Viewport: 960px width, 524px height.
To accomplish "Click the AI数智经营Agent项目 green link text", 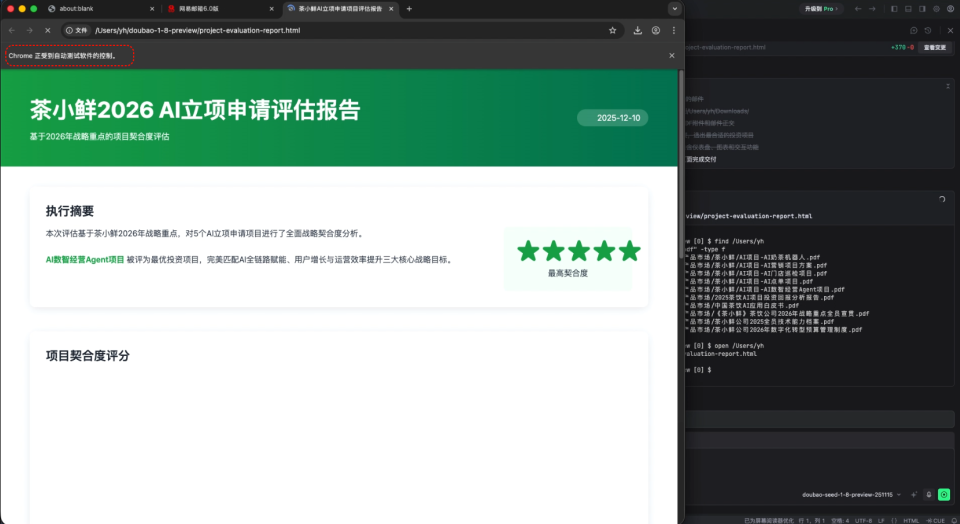I will 84,260.
